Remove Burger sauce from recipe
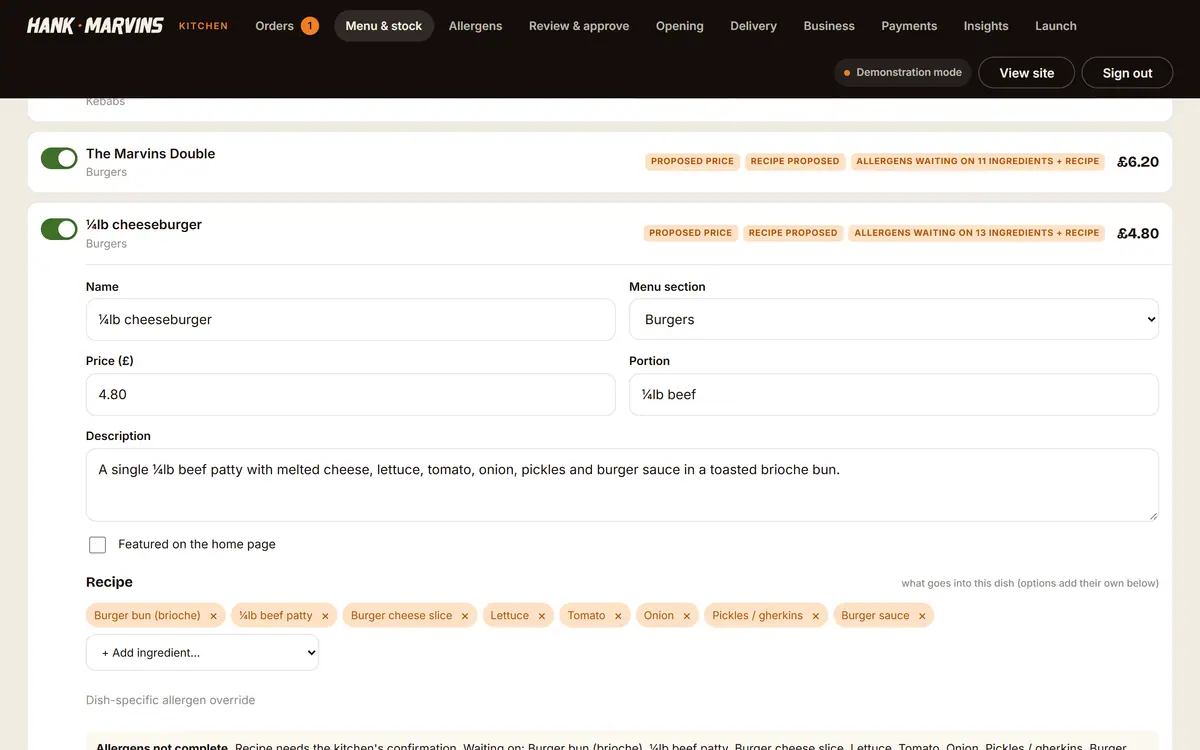Viewport: 1200px width, 750px height. [922, 616]
